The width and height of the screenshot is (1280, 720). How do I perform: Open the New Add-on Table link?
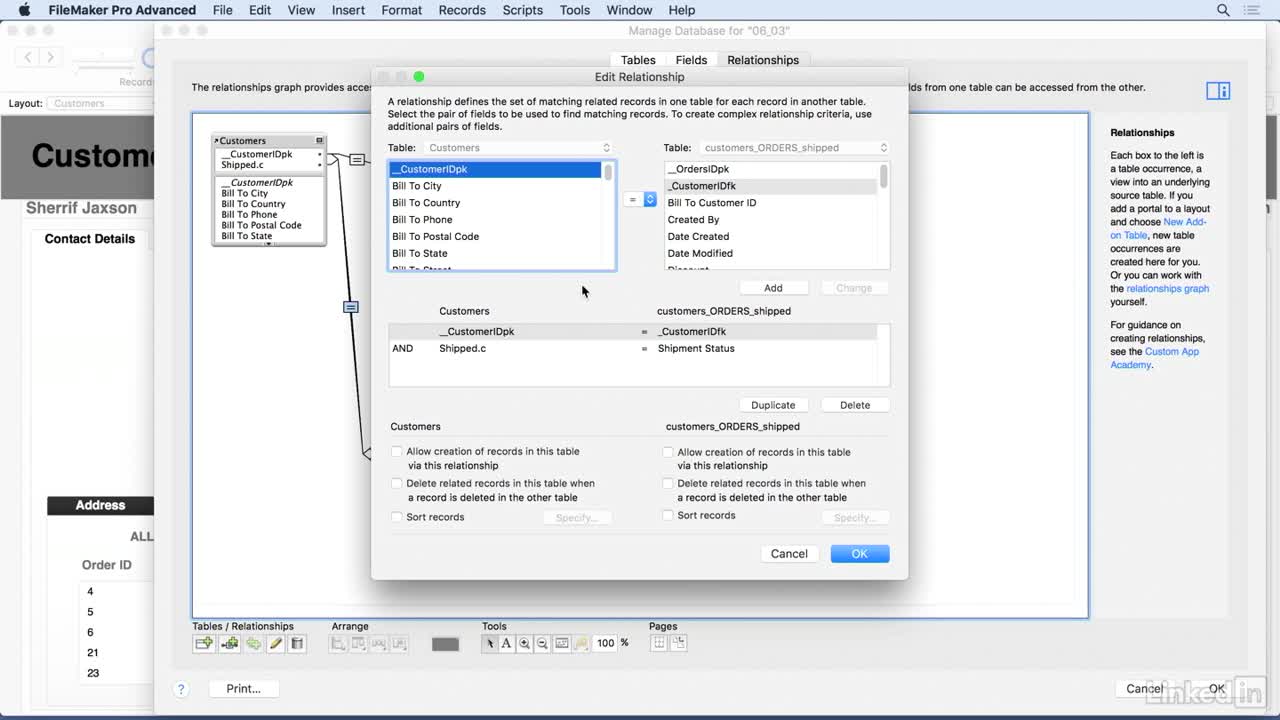pos(1158,228)
